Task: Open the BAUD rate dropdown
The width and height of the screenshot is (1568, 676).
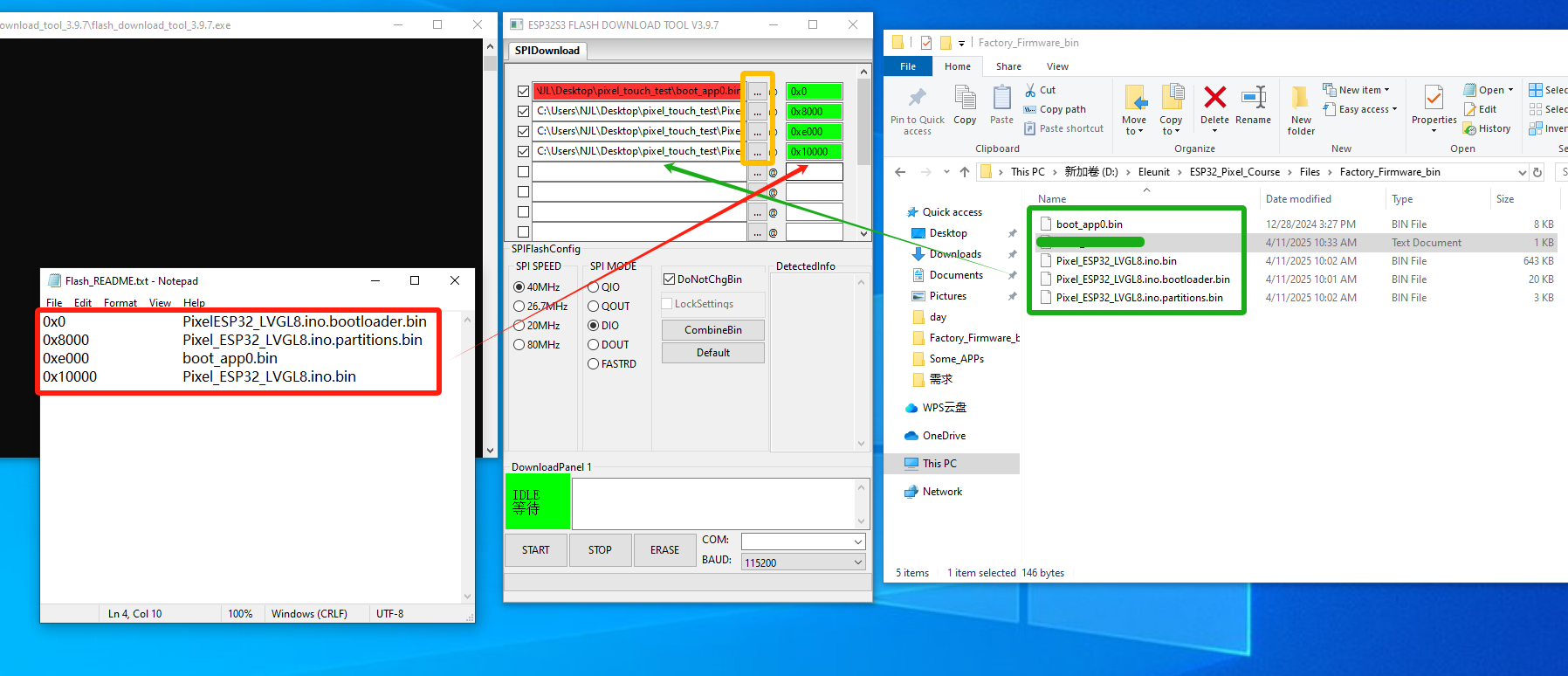Action: (857, 562)
